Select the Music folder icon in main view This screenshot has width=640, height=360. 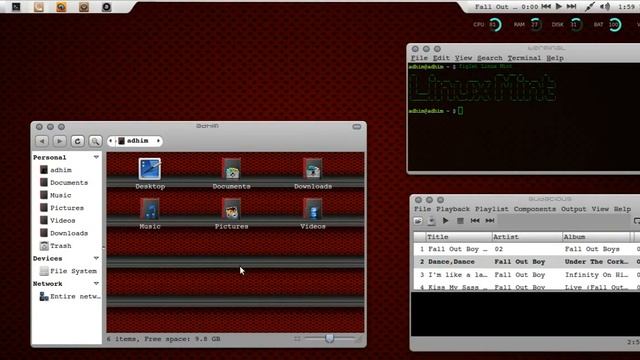[150, 209]
